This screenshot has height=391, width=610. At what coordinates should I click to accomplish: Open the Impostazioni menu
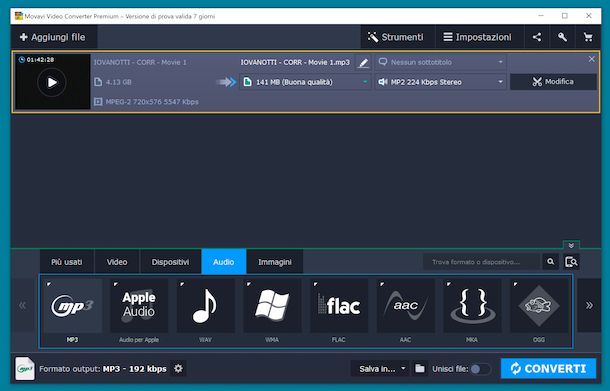(478, 37)
